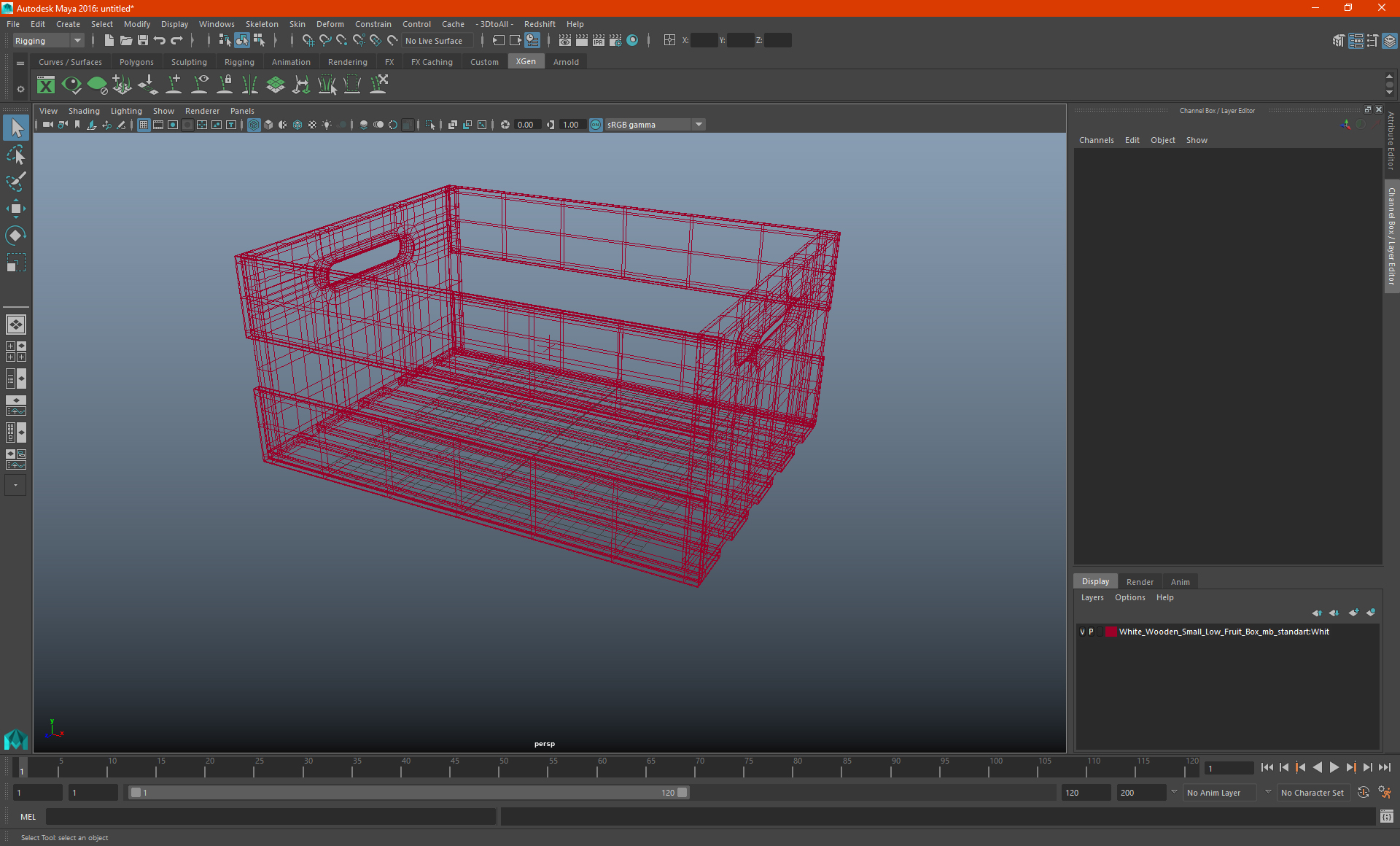The image size is (1400, 846).
Task: Choose the Paint Selection tool
Action: coord(15,182)
